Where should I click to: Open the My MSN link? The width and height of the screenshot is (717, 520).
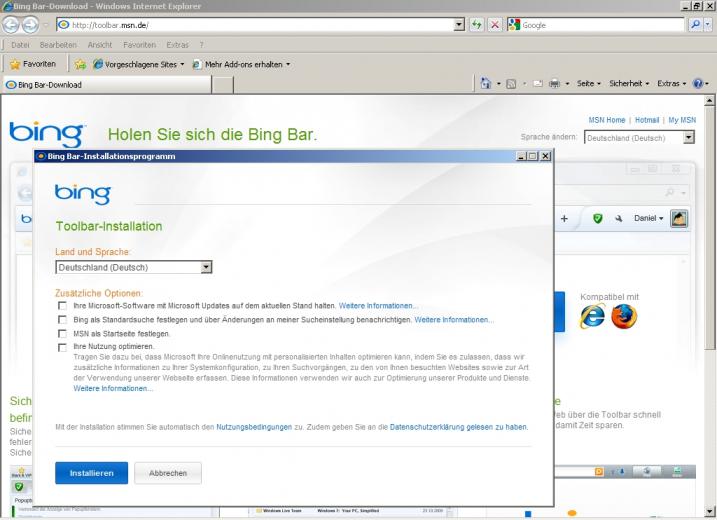682,120
